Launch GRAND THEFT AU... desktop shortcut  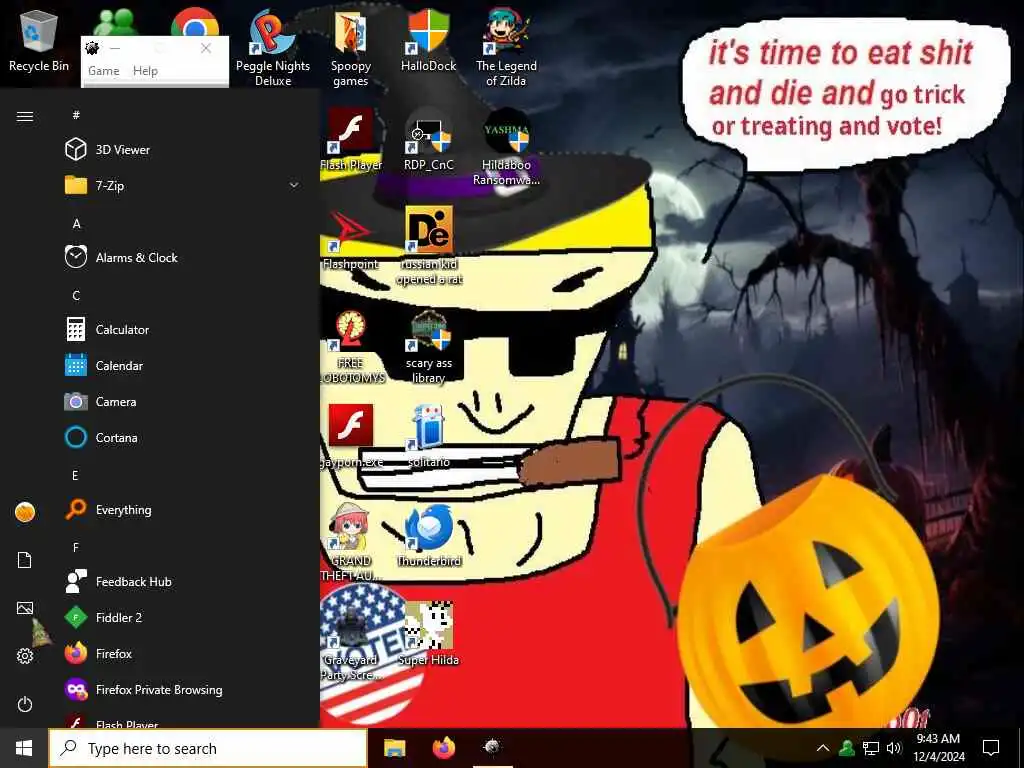point(351,542)
